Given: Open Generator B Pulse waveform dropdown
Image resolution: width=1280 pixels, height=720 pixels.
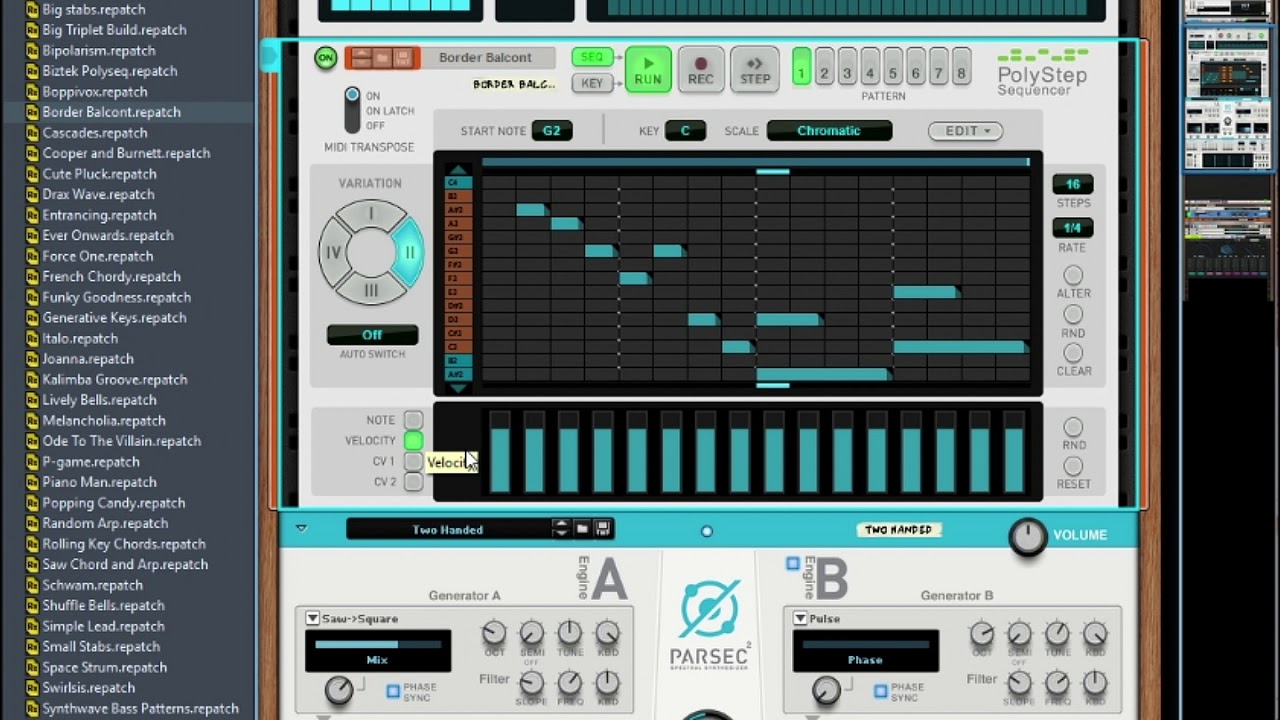Looking at the screenshot, I should 800,619.
